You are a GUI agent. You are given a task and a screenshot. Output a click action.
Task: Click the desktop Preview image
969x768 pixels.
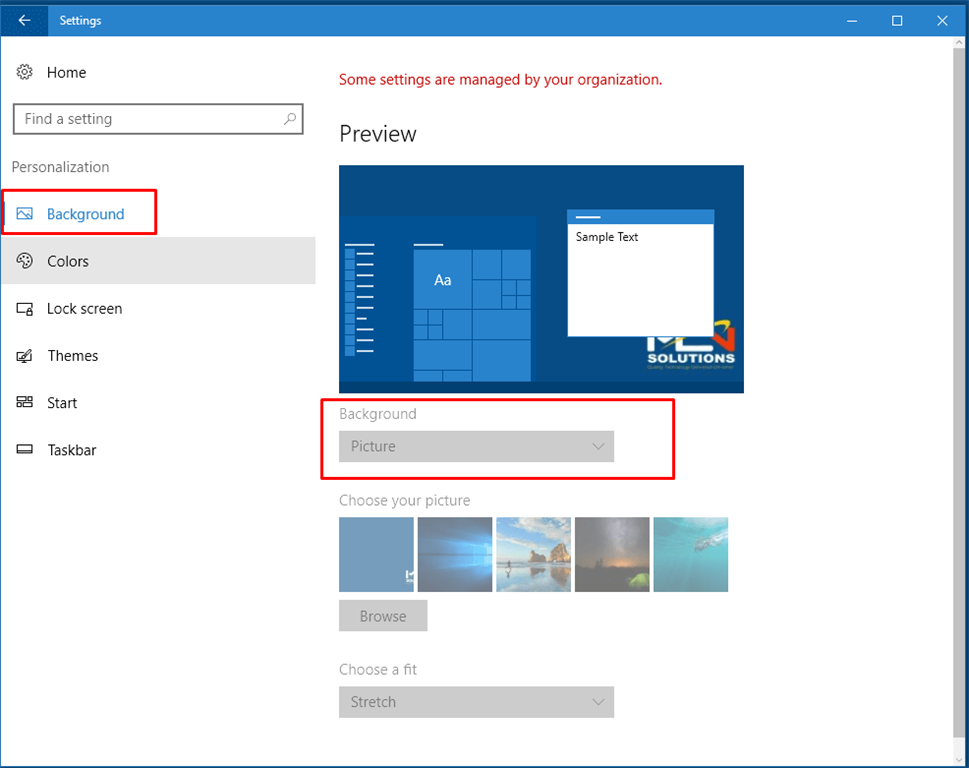click(x=541, y=279)
